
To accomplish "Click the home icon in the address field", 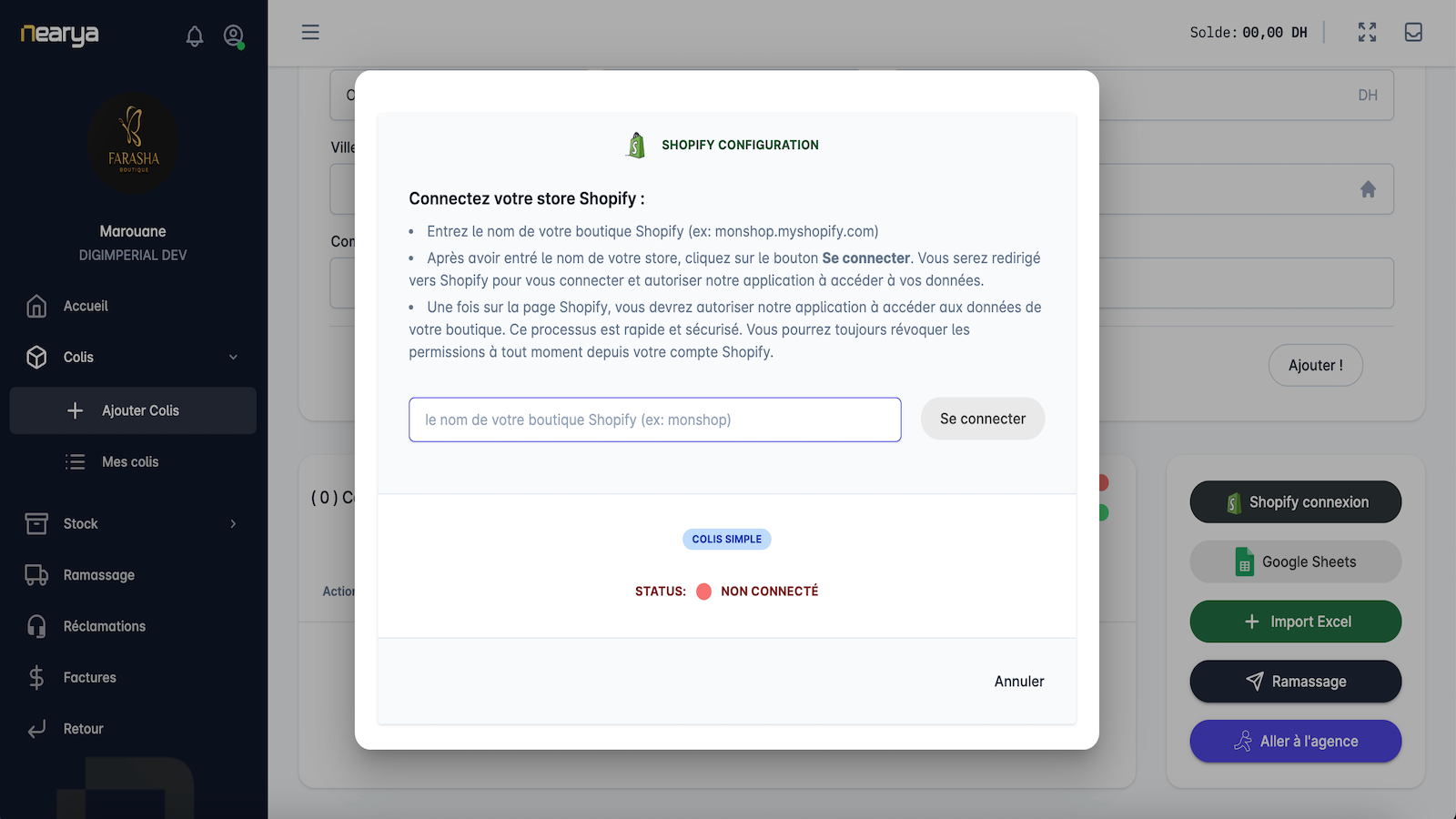I will pyautogui.click(x=1368, y=189).
